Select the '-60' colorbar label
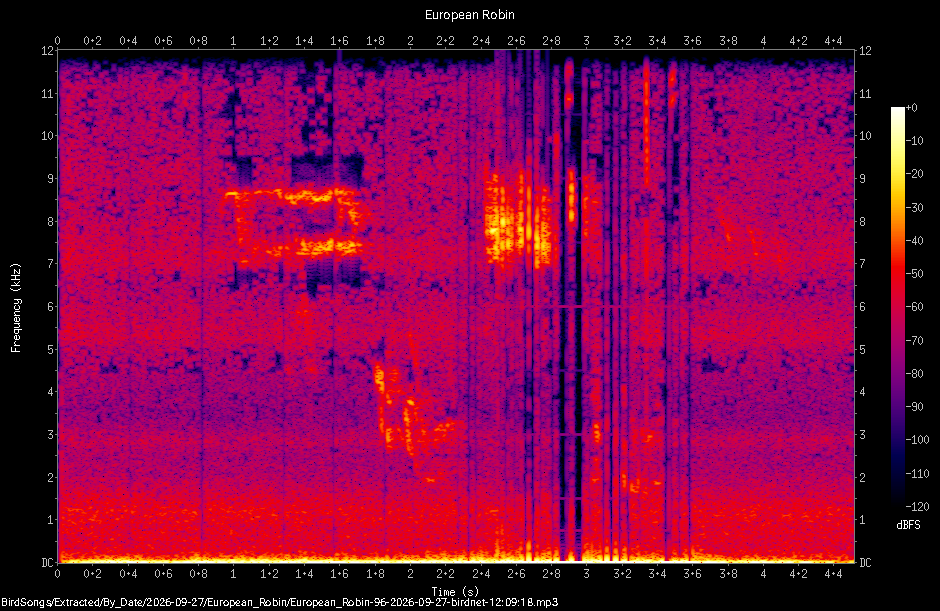Image resolution: width=940 pixels, height=611 pixels. (x=914, y=307)
